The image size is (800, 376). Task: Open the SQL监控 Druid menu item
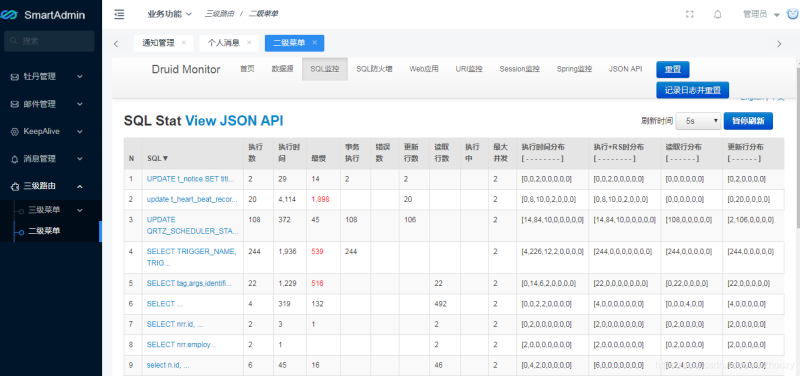point(324,69)
